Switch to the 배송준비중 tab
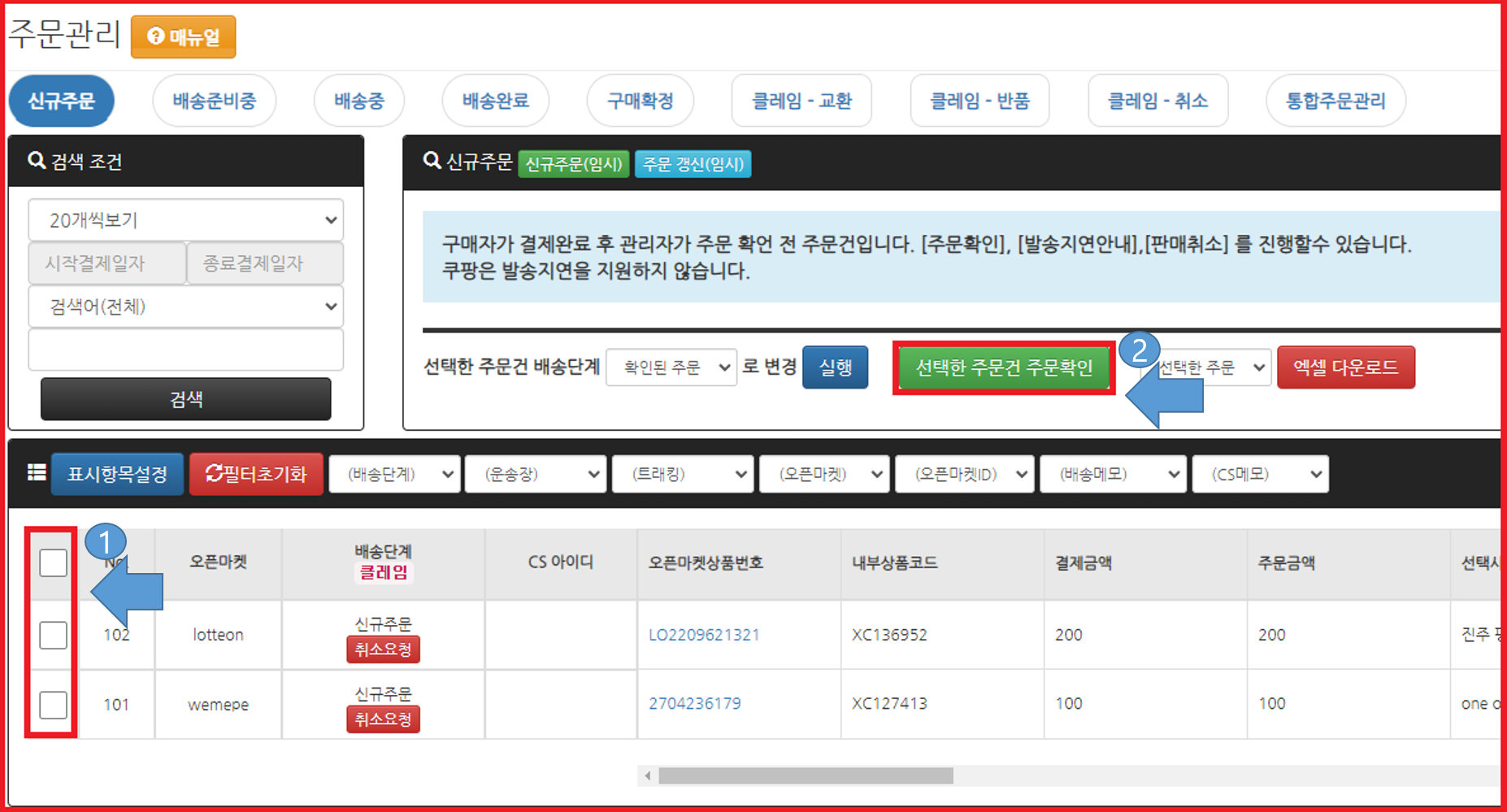This screenshot has height=812, width=1507. point(215,101)
